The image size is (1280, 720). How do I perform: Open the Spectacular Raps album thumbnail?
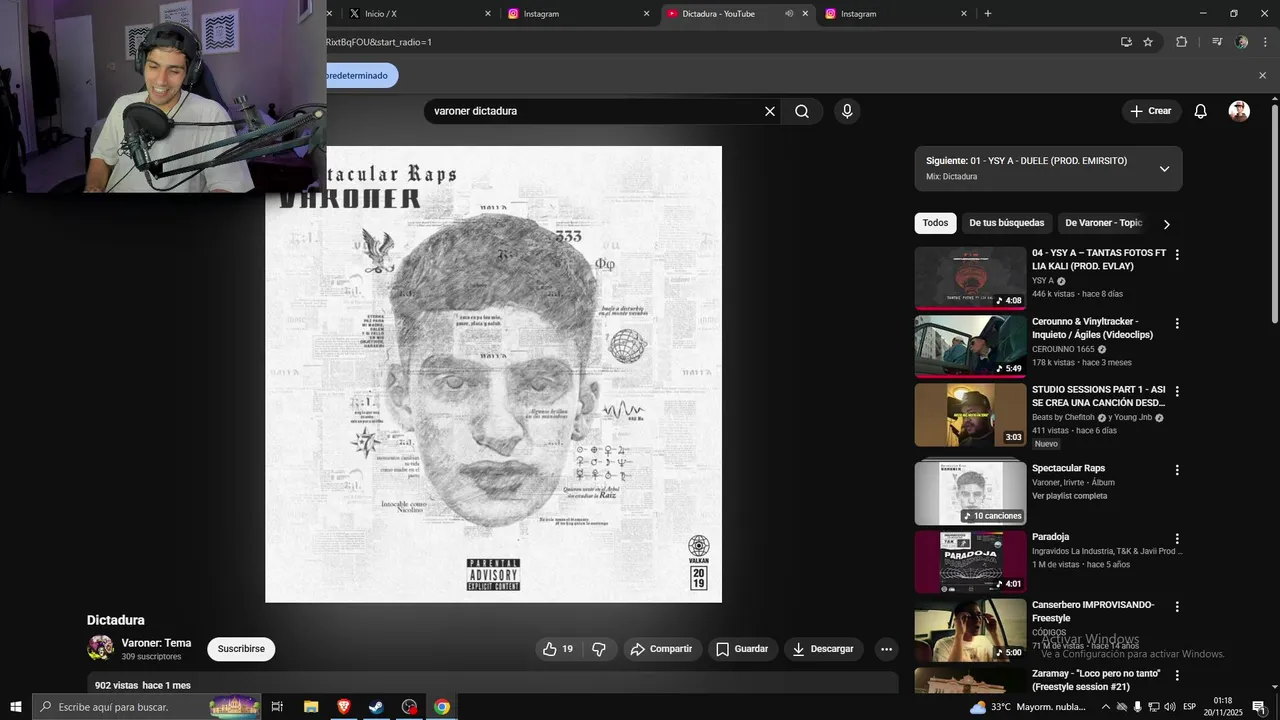point(970,492)
